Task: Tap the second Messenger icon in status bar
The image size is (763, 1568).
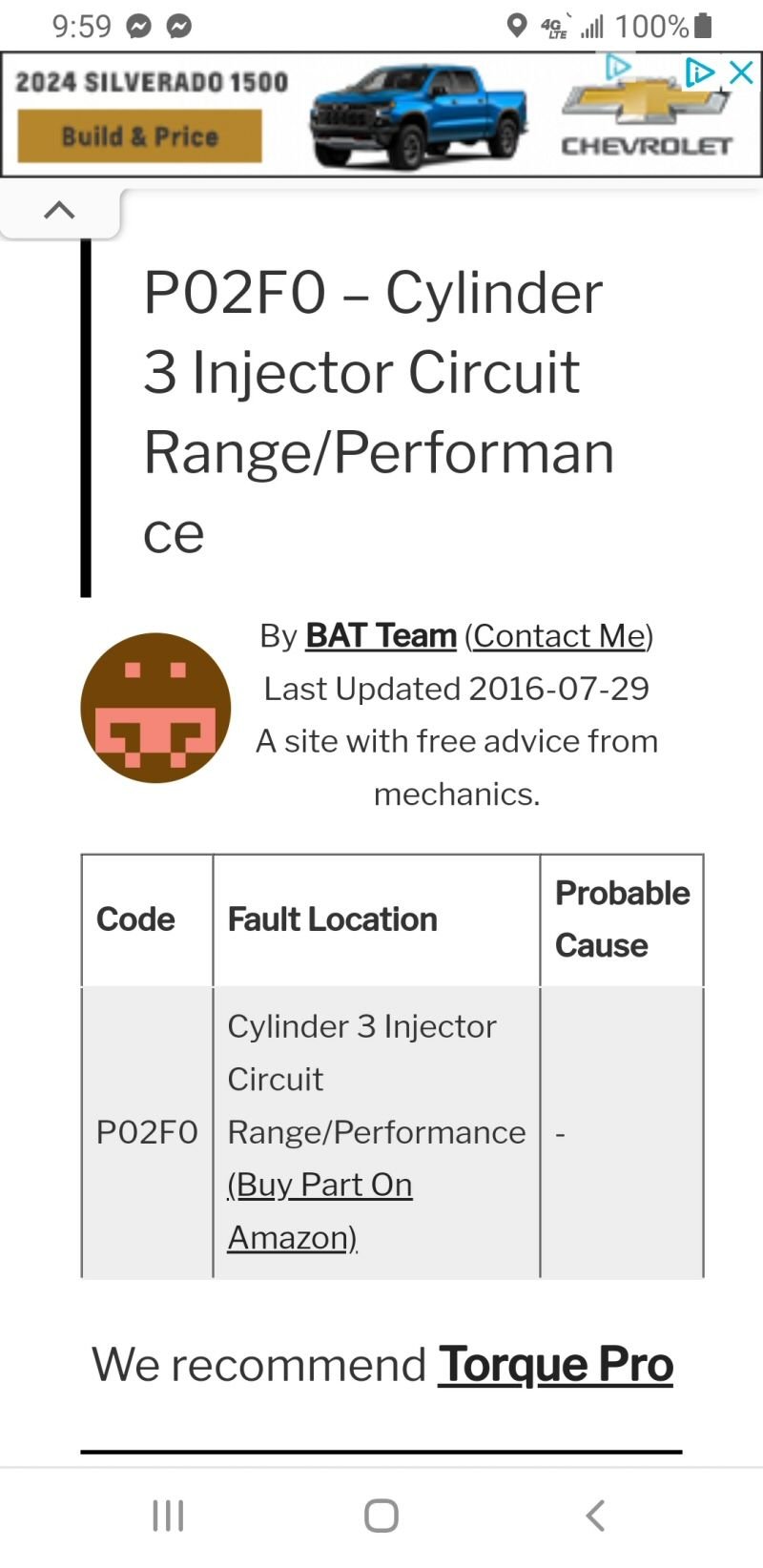Action: [x=179, y=24]
